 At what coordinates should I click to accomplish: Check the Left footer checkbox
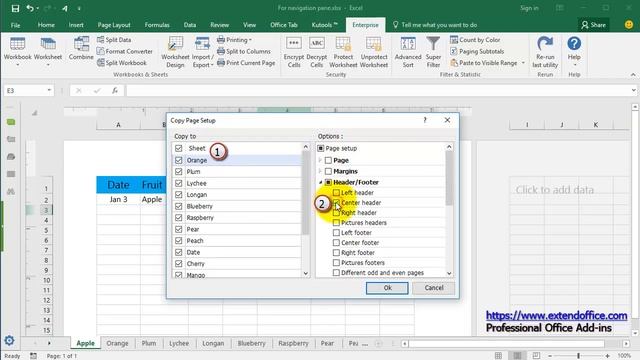coord(336,232)
